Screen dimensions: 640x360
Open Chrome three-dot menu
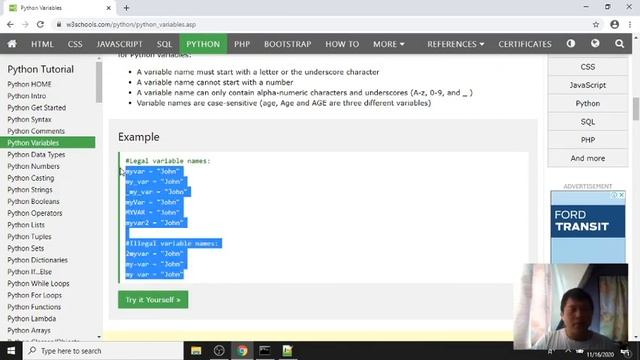[x=630, y=24]
